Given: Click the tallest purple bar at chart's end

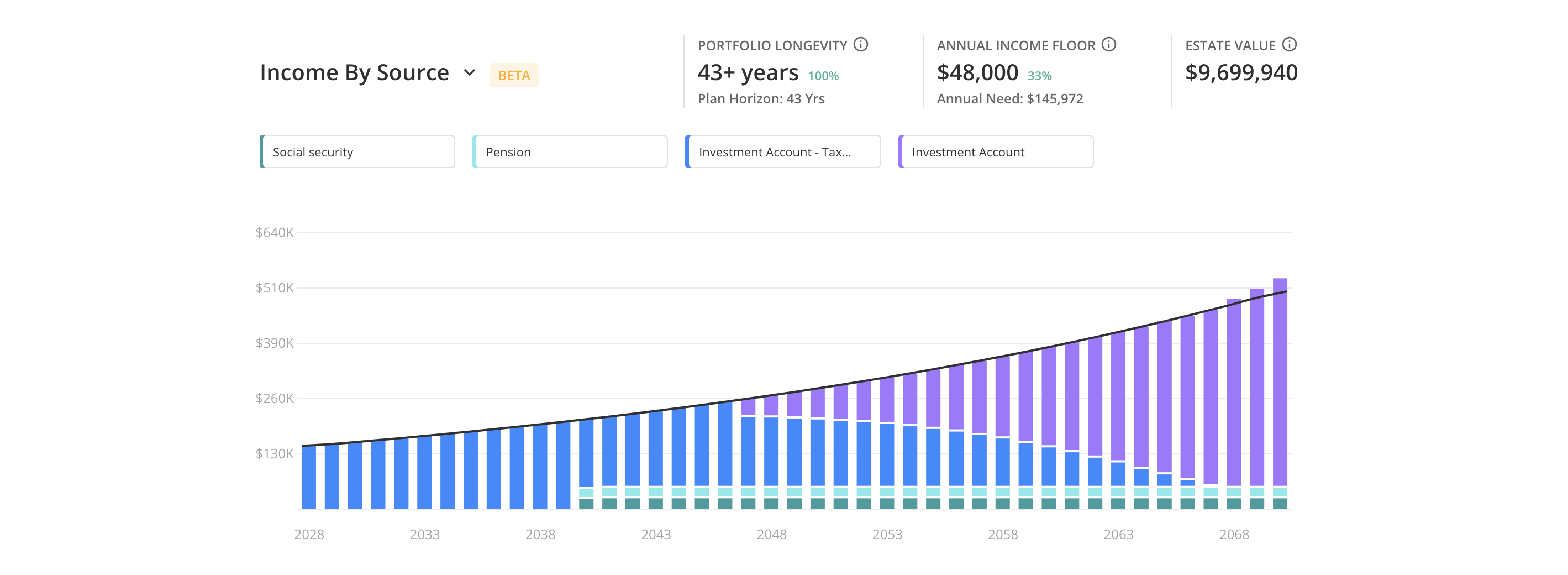Looking at the screenshot, I should pos(1280,383).
